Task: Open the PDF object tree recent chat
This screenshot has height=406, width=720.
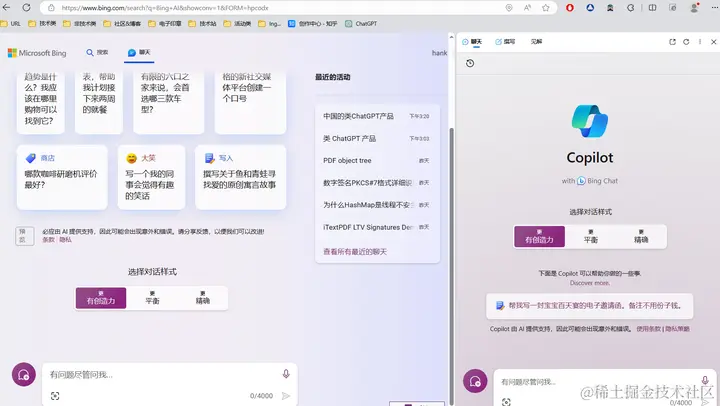Action: click(x=377, y=160)
